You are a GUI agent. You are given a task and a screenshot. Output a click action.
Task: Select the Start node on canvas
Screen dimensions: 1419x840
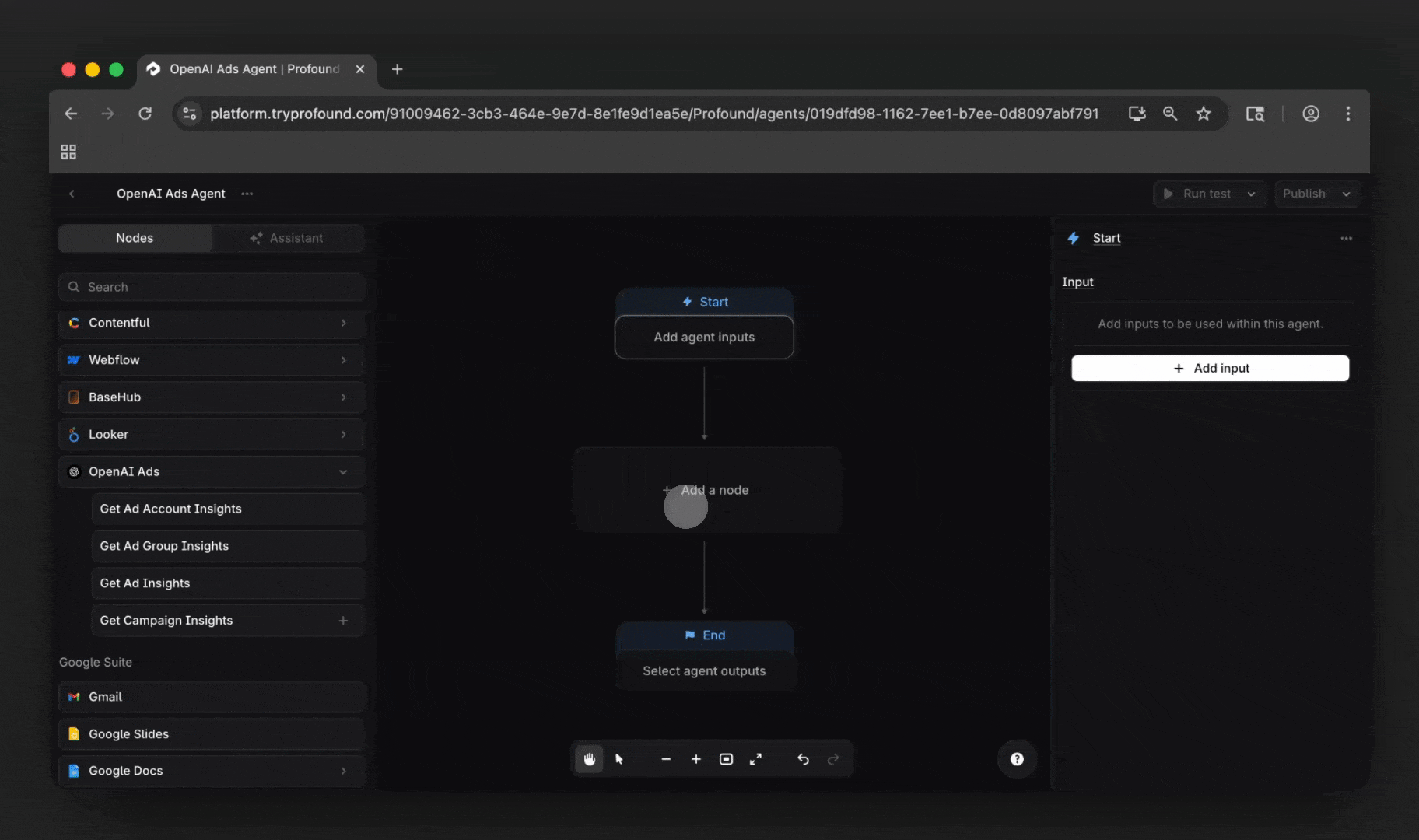(705, 302)
